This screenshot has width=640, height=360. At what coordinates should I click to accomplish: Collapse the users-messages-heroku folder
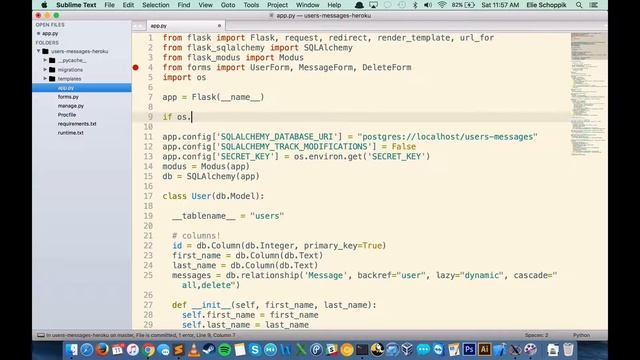pyautogui.click(x=39, y=51)
